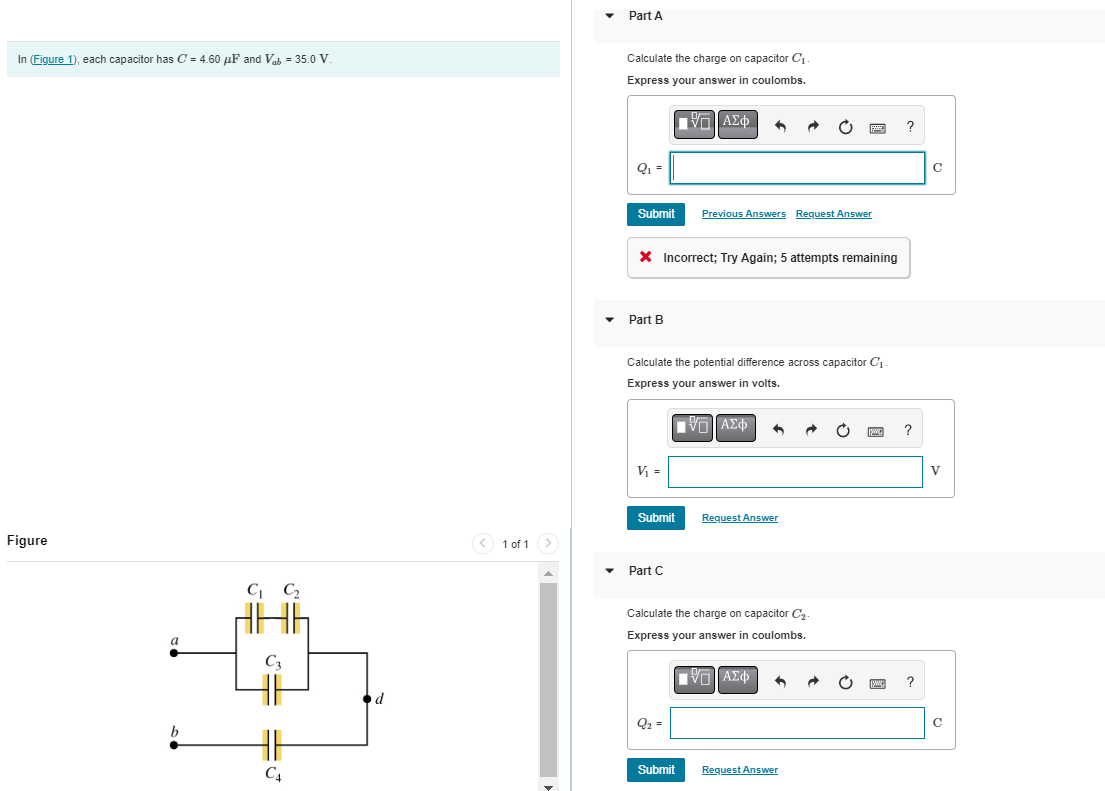This screenshot has height=791, width=1105.
Task: Reset the Part B answer field
Action: click(843, 431)
